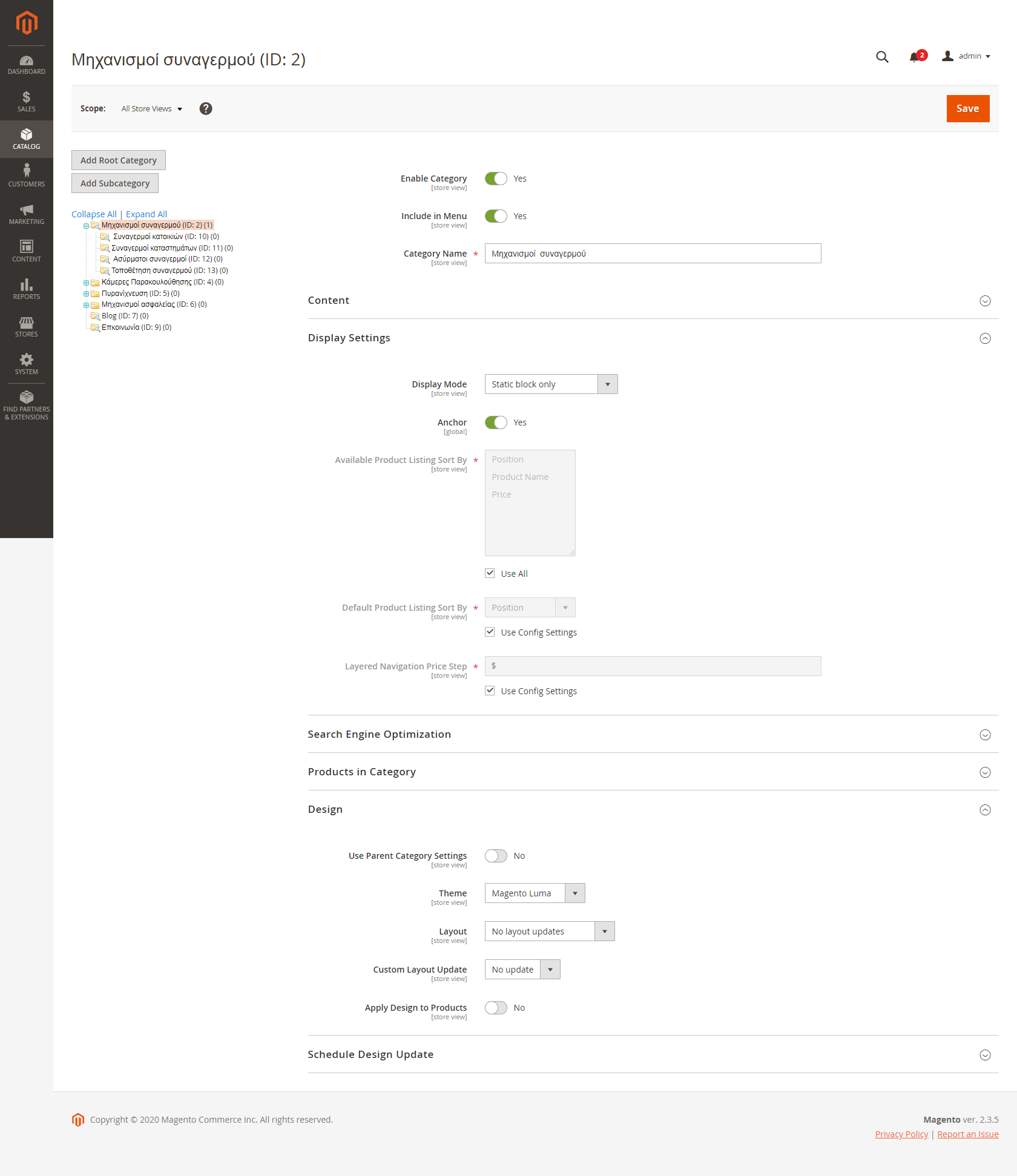The image size is (1017, 1176).
Task: Switch to the Catalog menu item
Action: pos(26,139)
